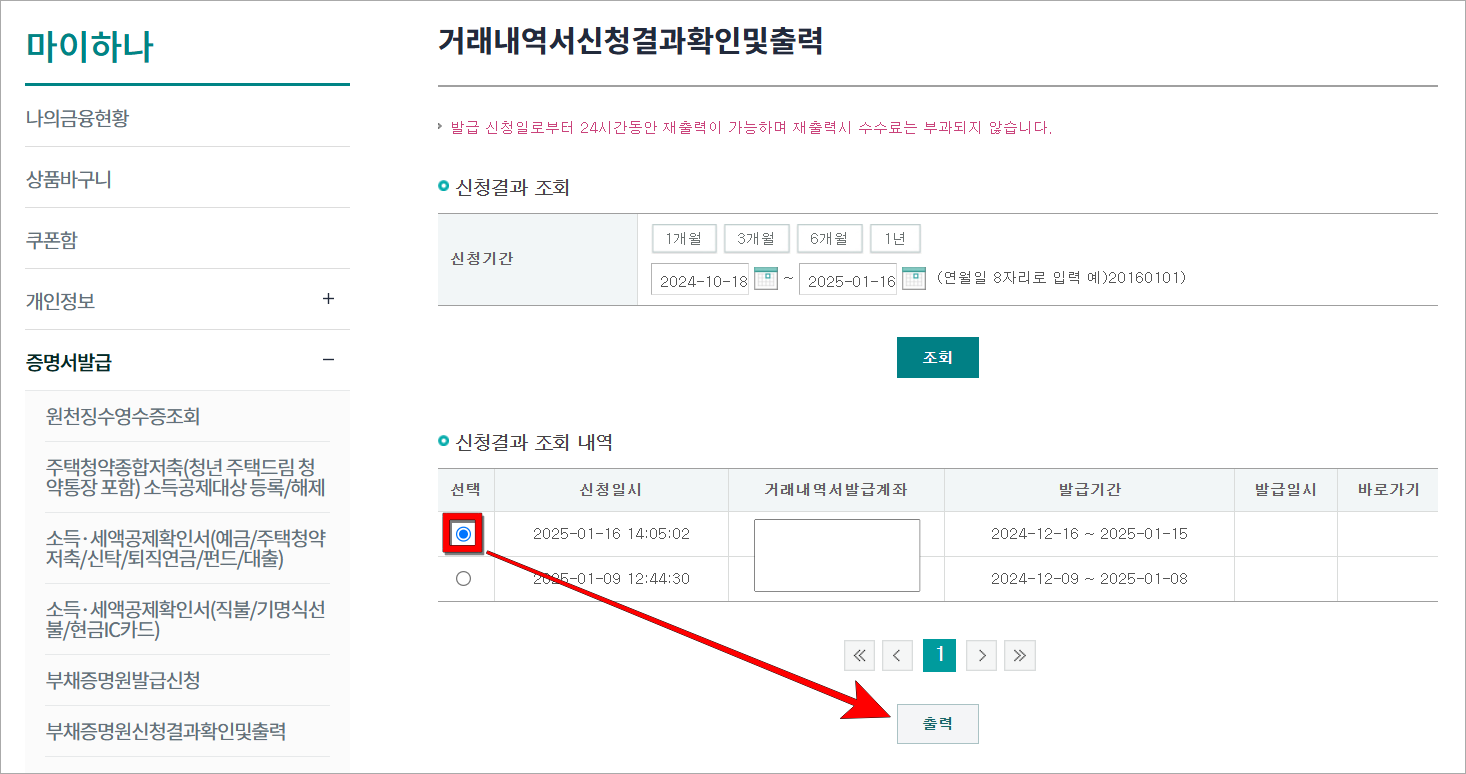Select the 1년 period button
Image resolution: width=1466 pixels, height=774 pixels.
coord(894,238)
